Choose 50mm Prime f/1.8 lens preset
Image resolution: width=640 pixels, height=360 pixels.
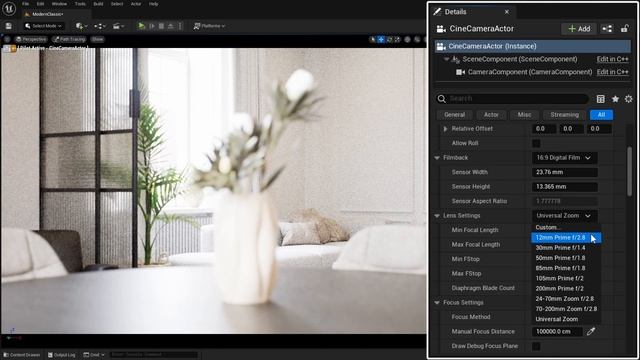point(566,258)
